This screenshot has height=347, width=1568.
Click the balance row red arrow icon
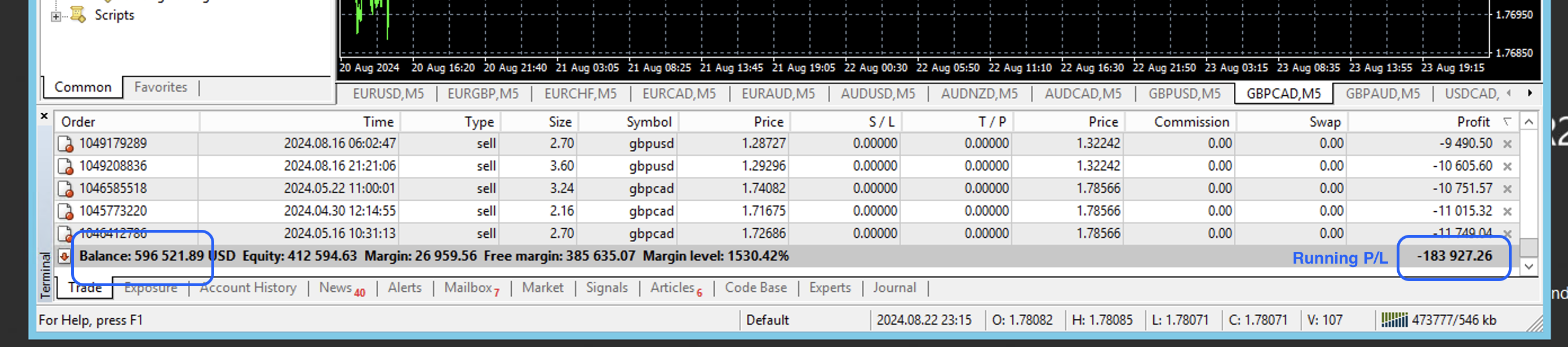pyautogui.click(x=64, y=257)
